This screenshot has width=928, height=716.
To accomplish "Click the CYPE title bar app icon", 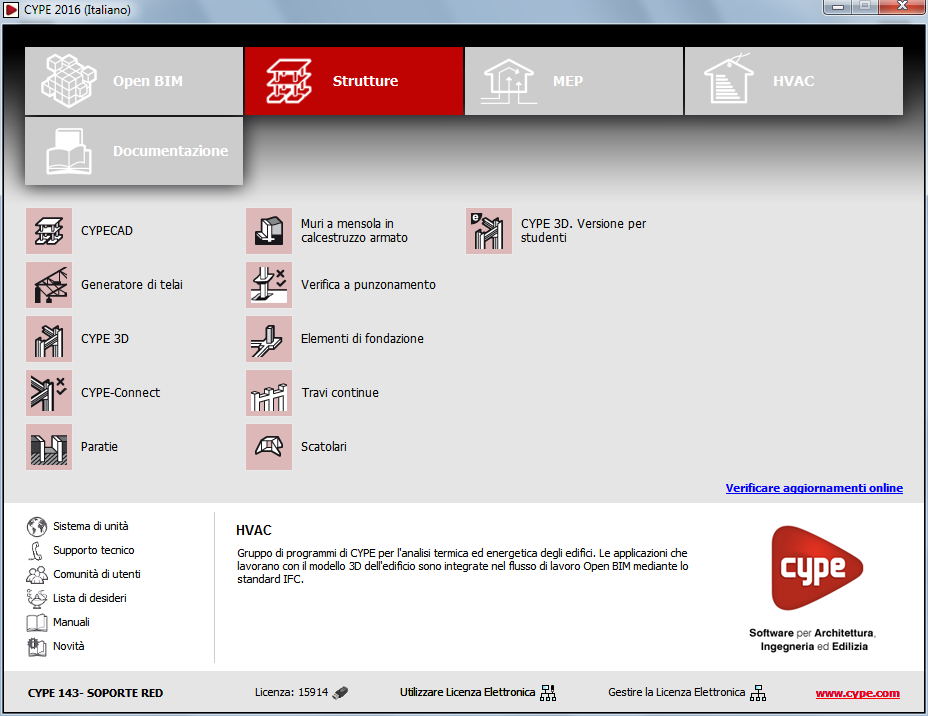I will click(x=11, y=9).
